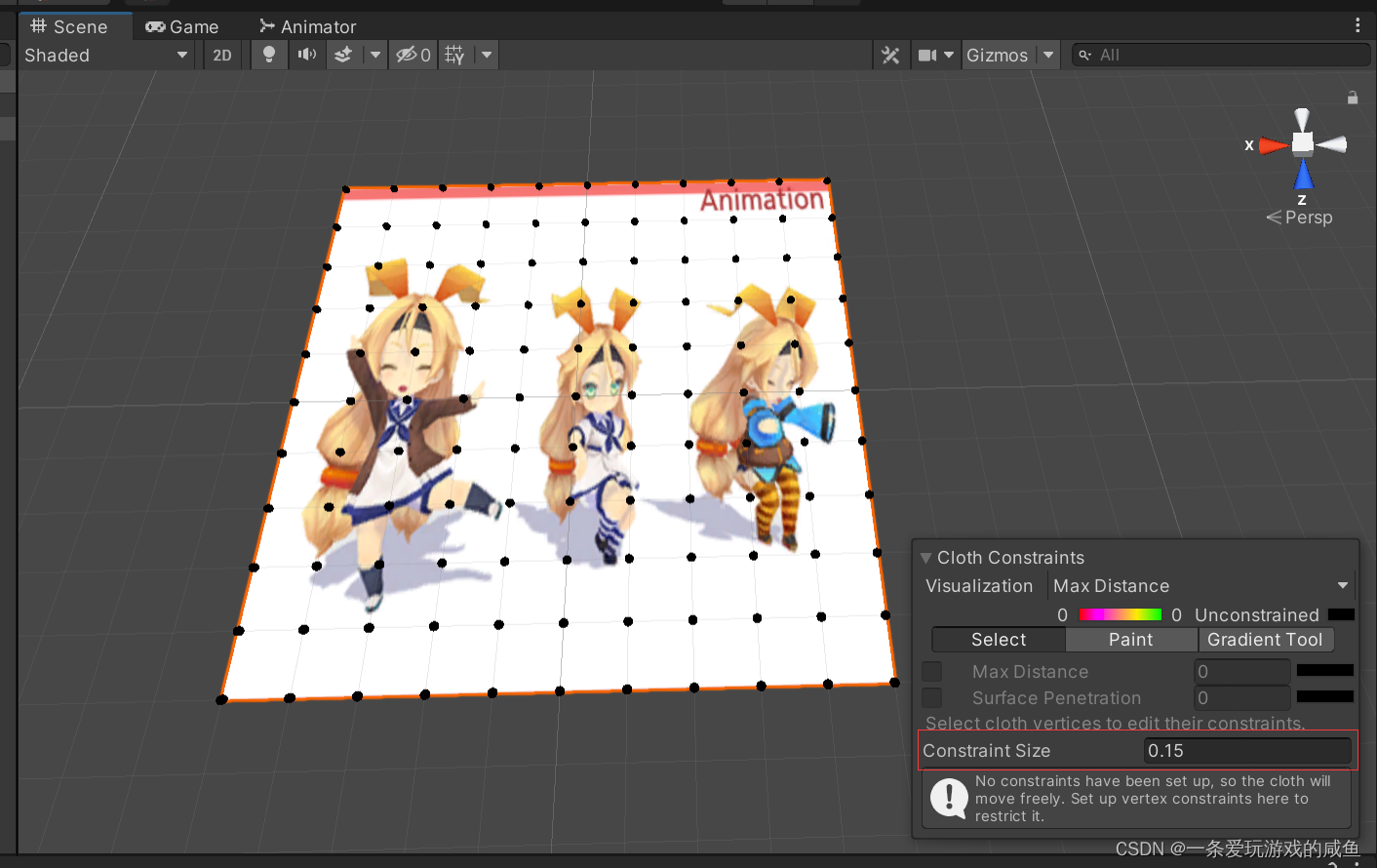Click the Max Distance value field
Viewport: 1377px width, 868px height.
1241,672
